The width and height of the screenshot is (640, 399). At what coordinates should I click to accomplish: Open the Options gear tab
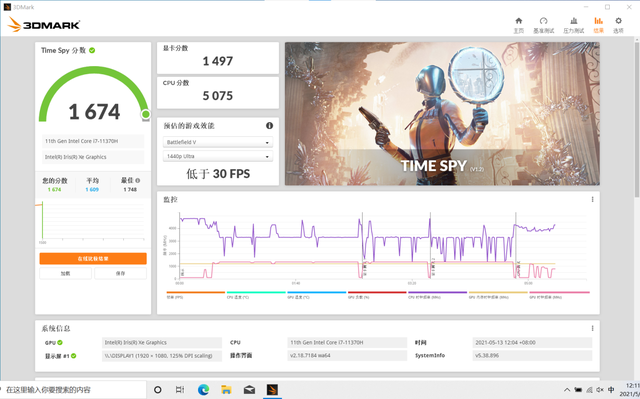[x=618, y=24]
